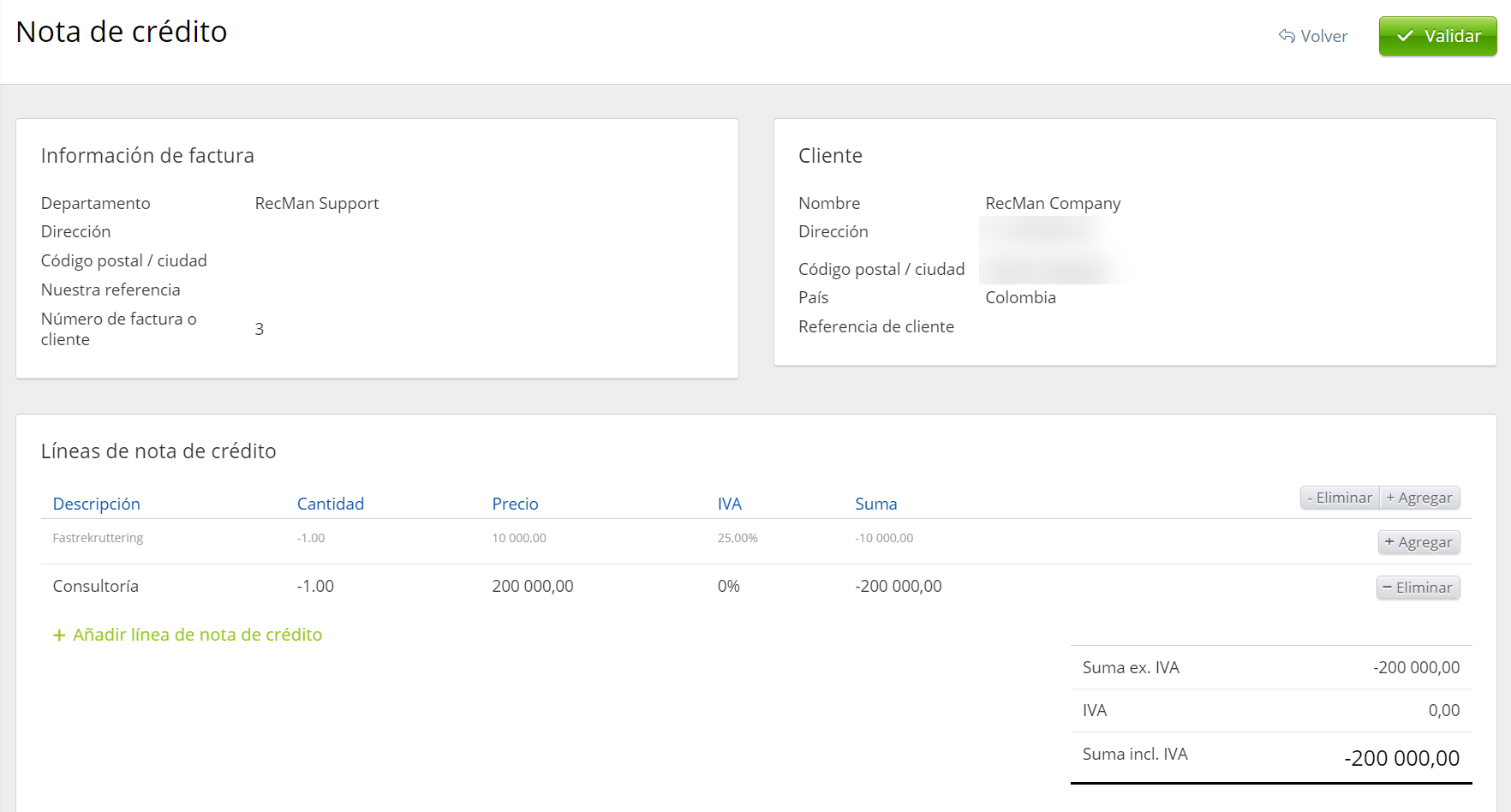Screen dimensions: 1511x812
Task: Click the Consultoría line sum -200 000,00
Action: (898, 586)
